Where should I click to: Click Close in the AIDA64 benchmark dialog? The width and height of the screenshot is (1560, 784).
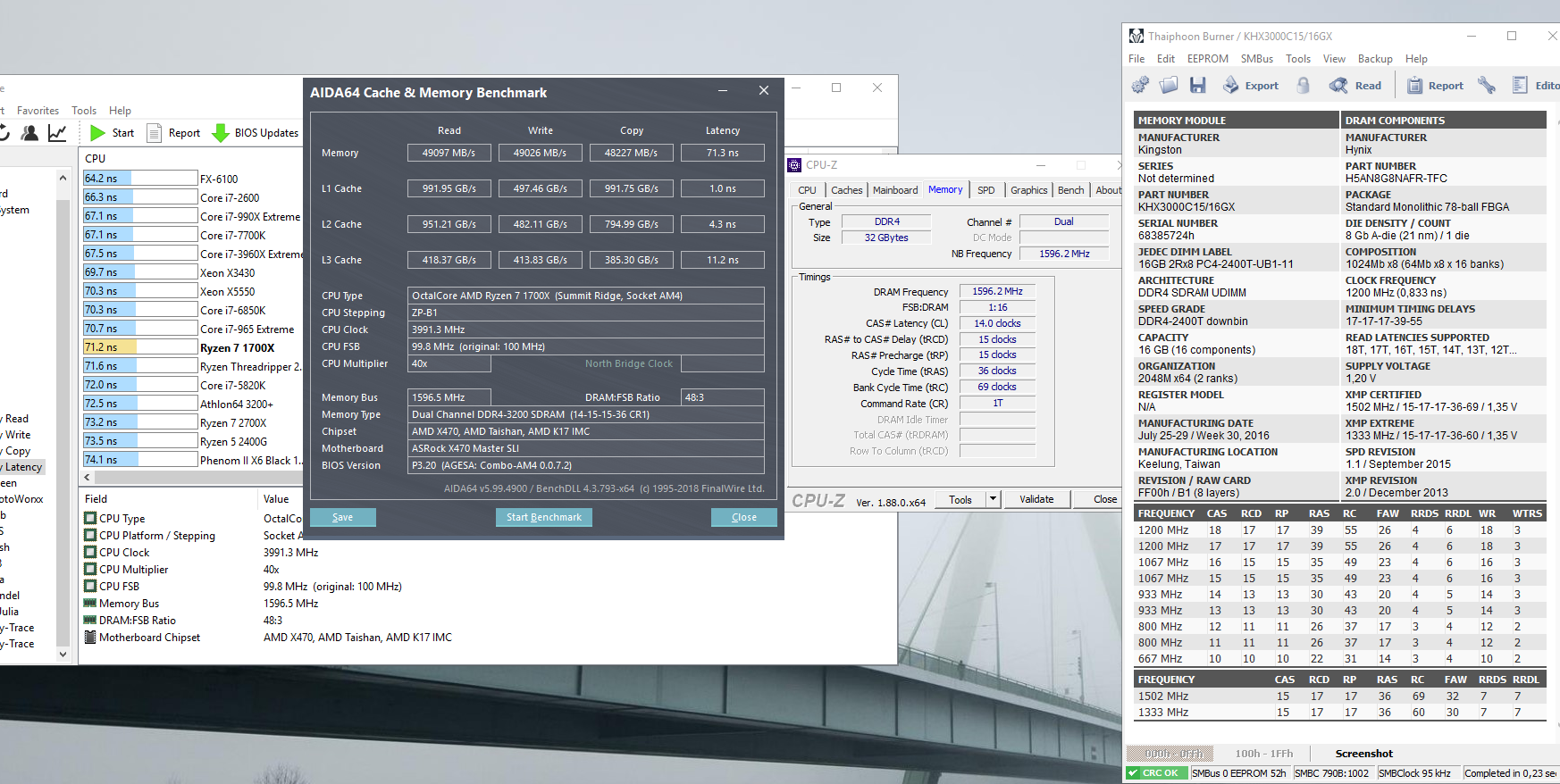(743, 517)
